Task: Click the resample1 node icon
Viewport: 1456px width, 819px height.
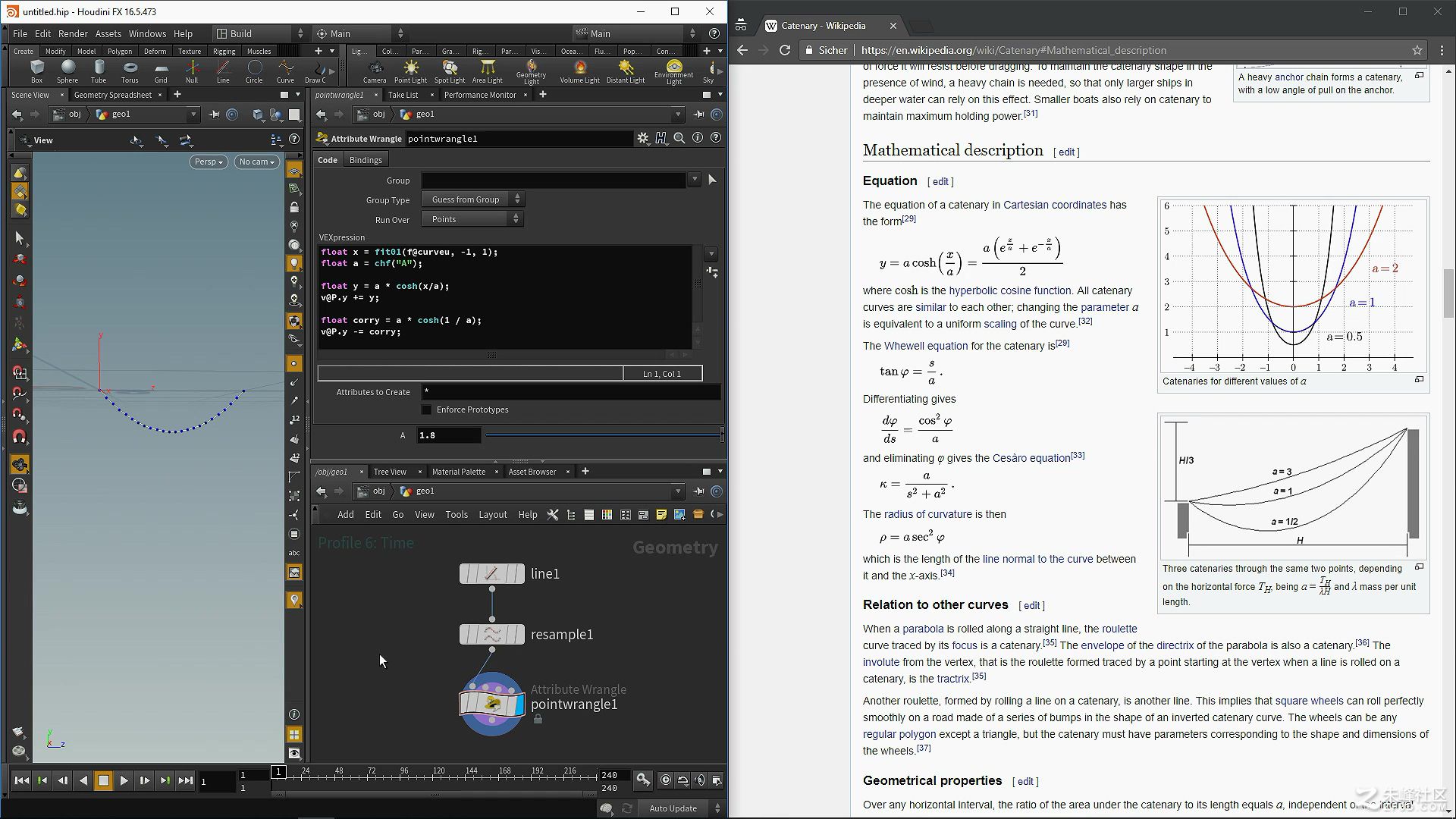Action: point(491,635)
